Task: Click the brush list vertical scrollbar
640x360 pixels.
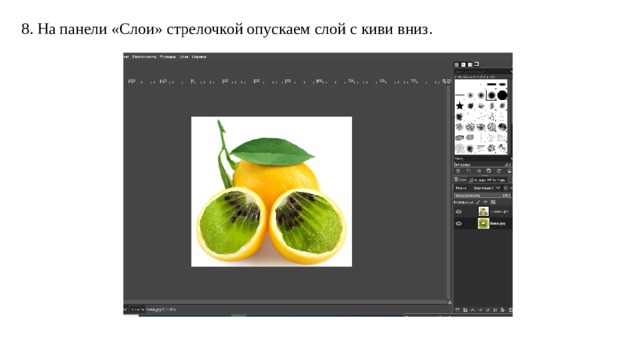Action: pyautogui.click(x=509, y=118)
